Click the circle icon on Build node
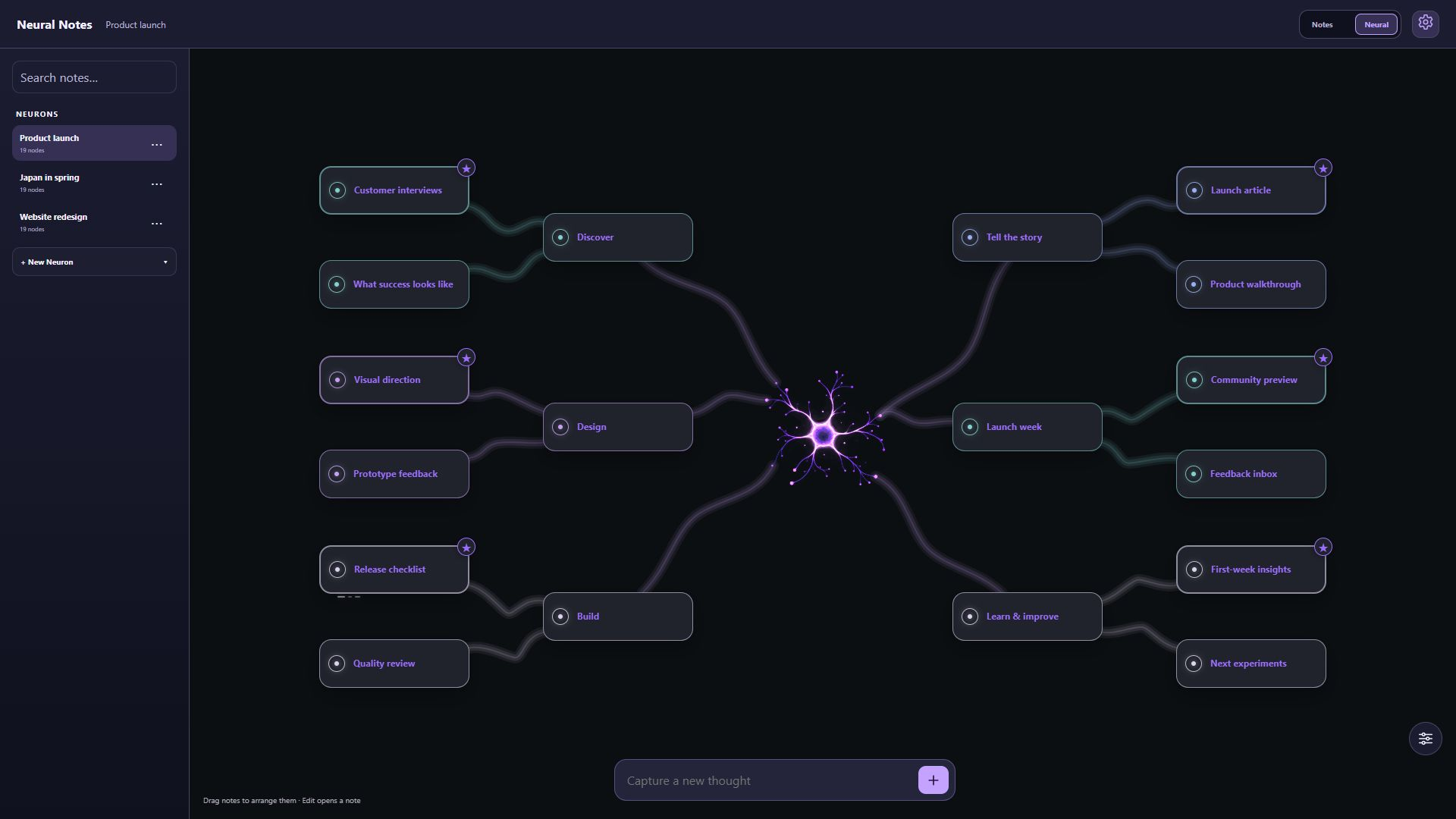 [560, 617]
